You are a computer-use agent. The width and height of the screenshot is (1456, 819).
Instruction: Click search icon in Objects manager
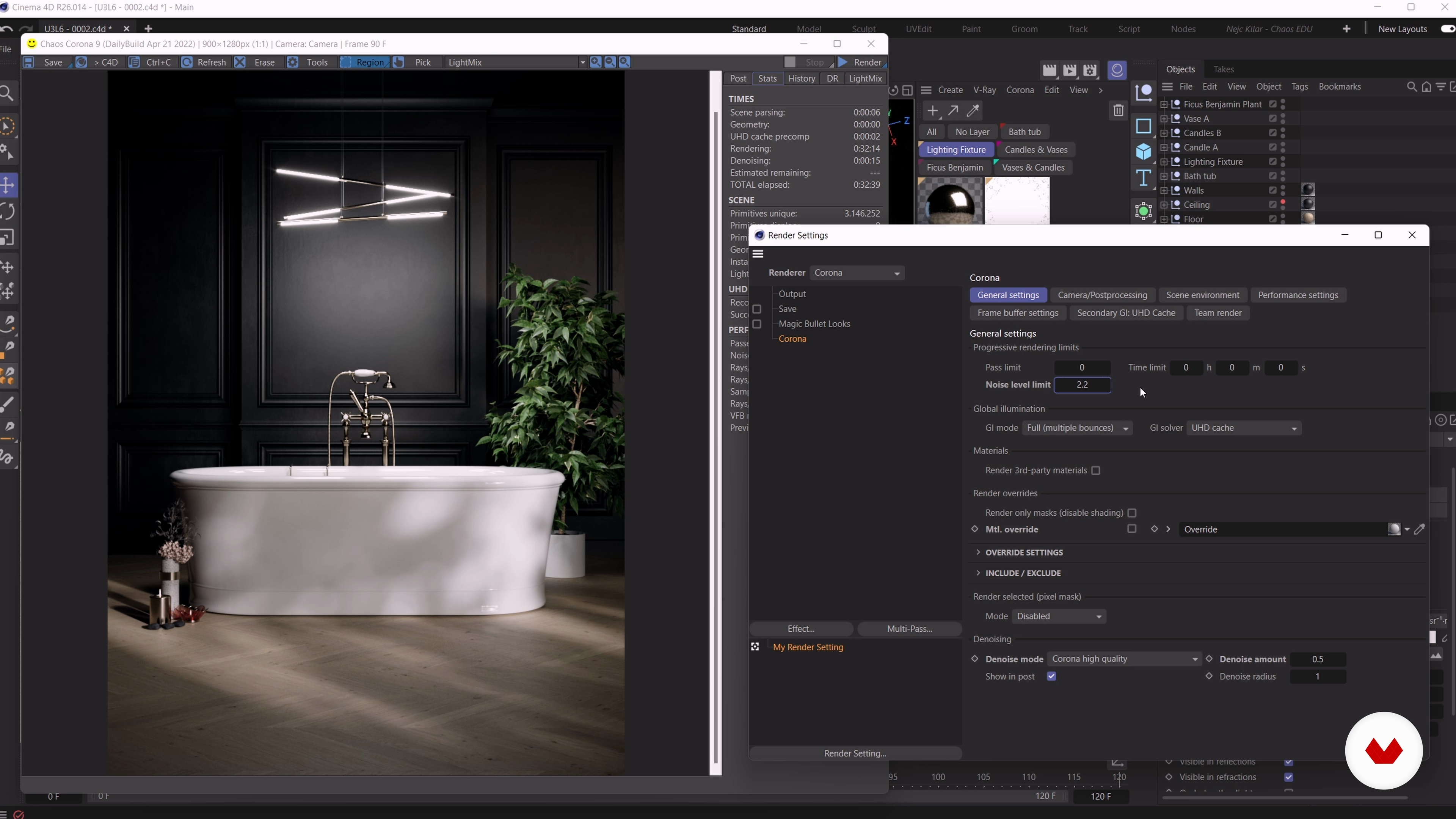pos(1411,87)
